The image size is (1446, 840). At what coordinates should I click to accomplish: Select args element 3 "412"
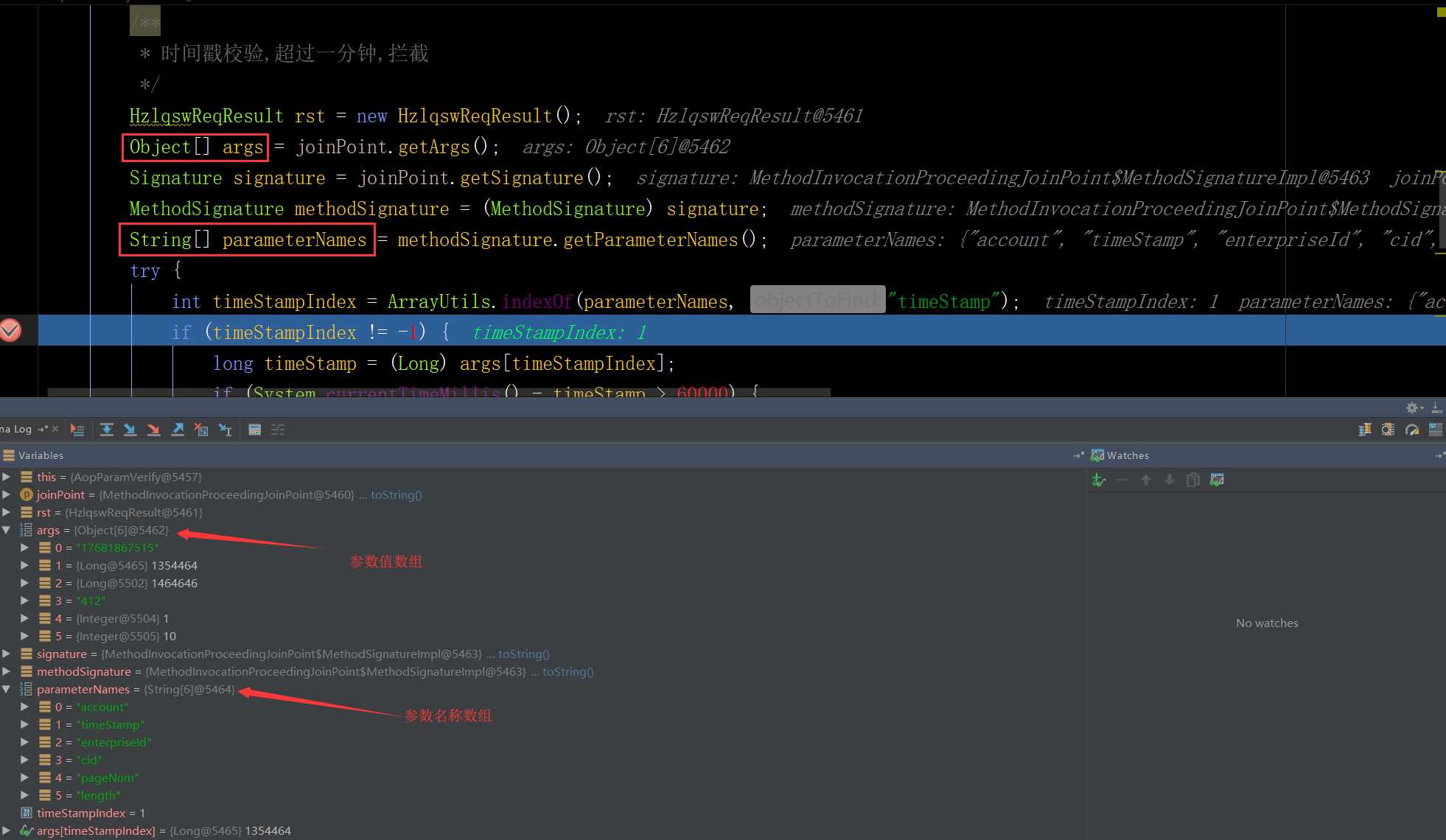[542, 601]
